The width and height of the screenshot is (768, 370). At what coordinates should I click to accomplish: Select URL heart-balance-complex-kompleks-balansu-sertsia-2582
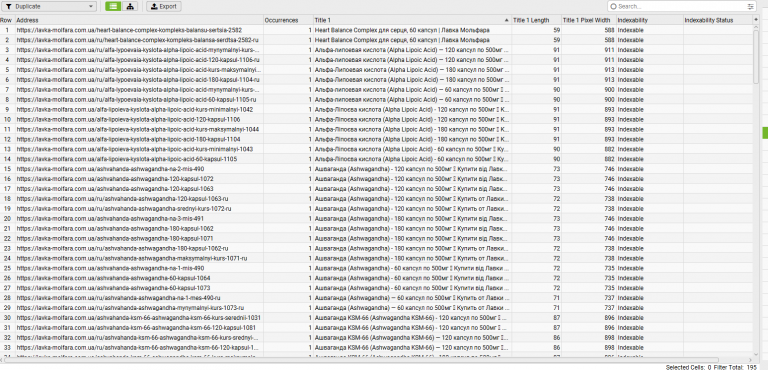point(129,30)
